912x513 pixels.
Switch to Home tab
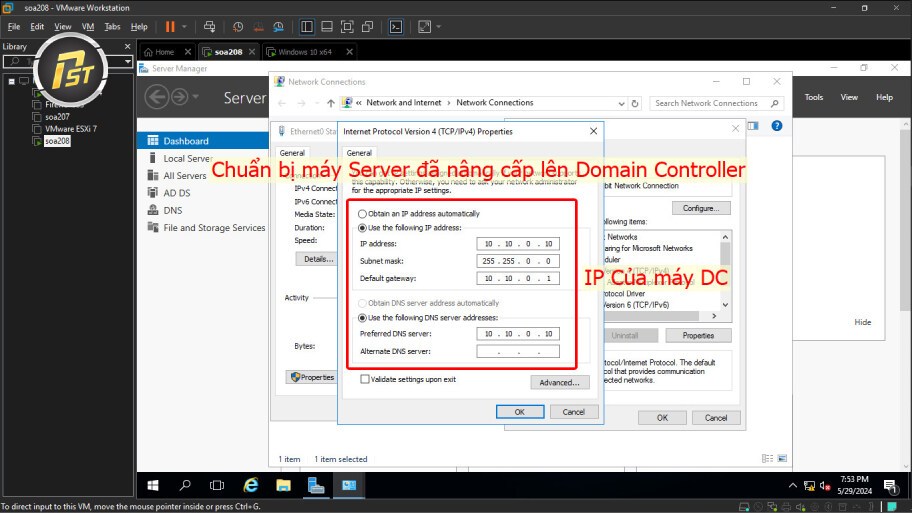(x=165, y=52)
